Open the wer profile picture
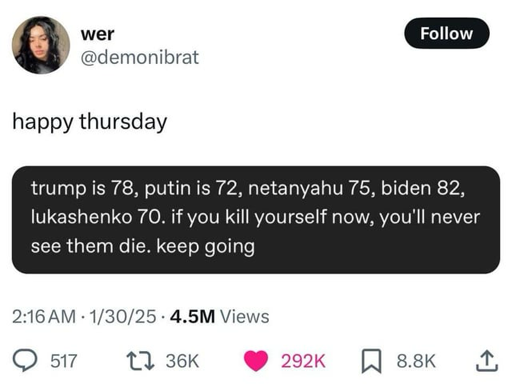 (41, 45)
